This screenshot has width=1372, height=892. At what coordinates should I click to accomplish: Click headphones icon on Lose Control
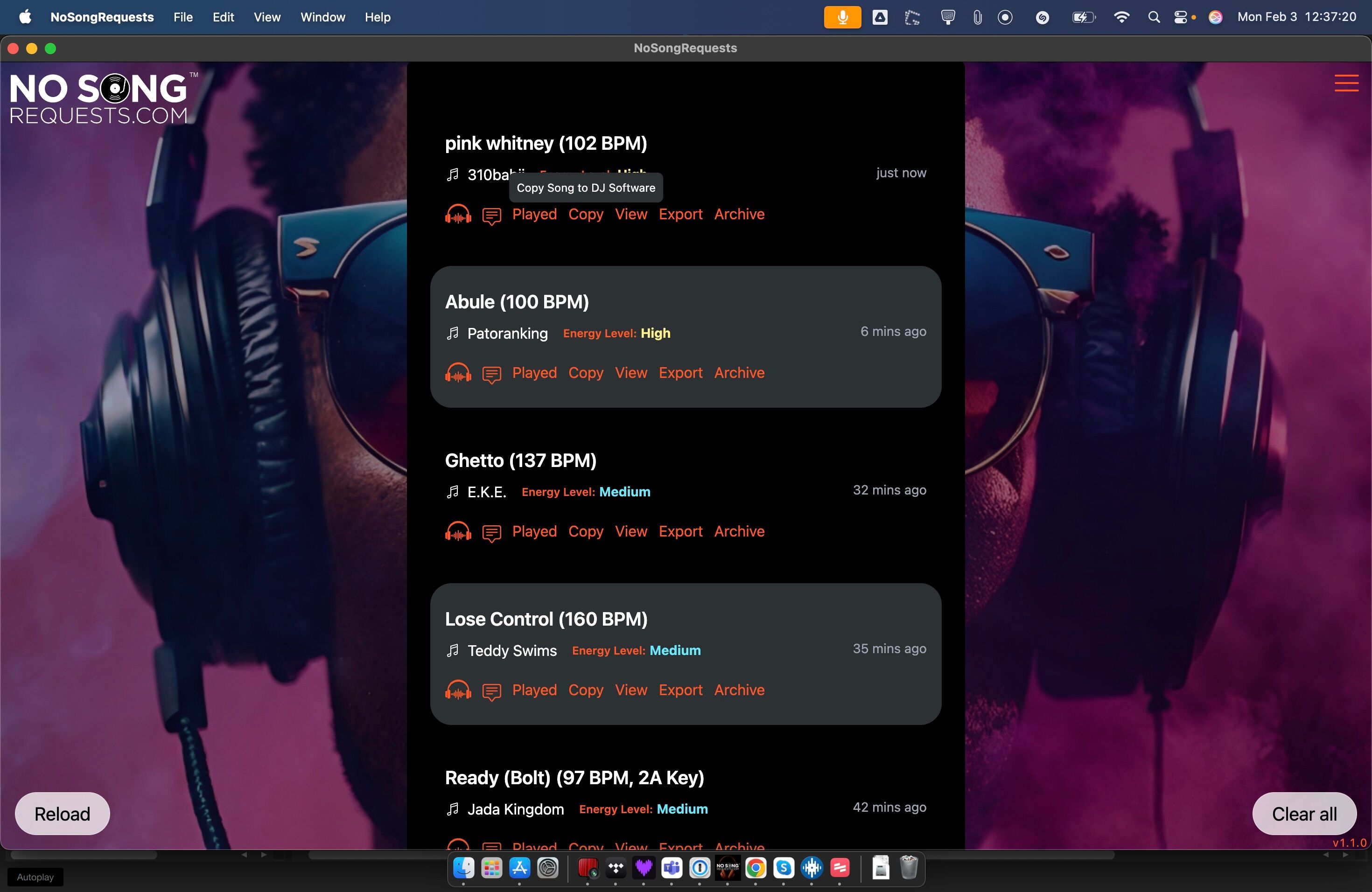coord(458,690)
